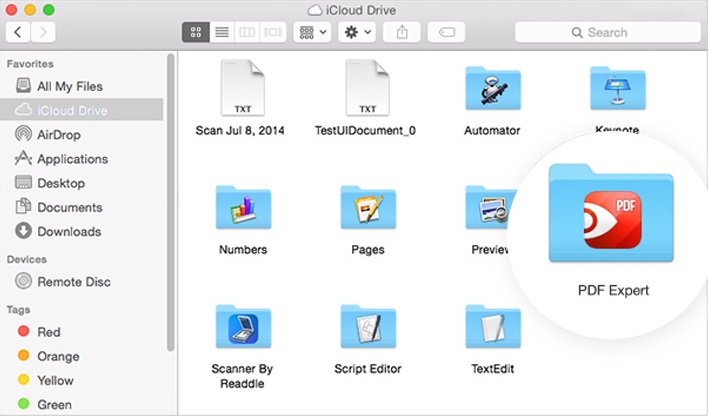708x416 pixels.
Task: Click the "Scanner By Readdle" folder name
Action: 242,376
